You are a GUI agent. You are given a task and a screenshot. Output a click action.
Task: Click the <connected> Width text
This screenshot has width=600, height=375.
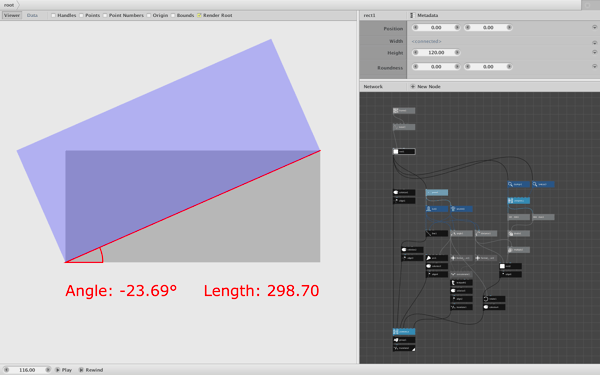tap(426, 41)
